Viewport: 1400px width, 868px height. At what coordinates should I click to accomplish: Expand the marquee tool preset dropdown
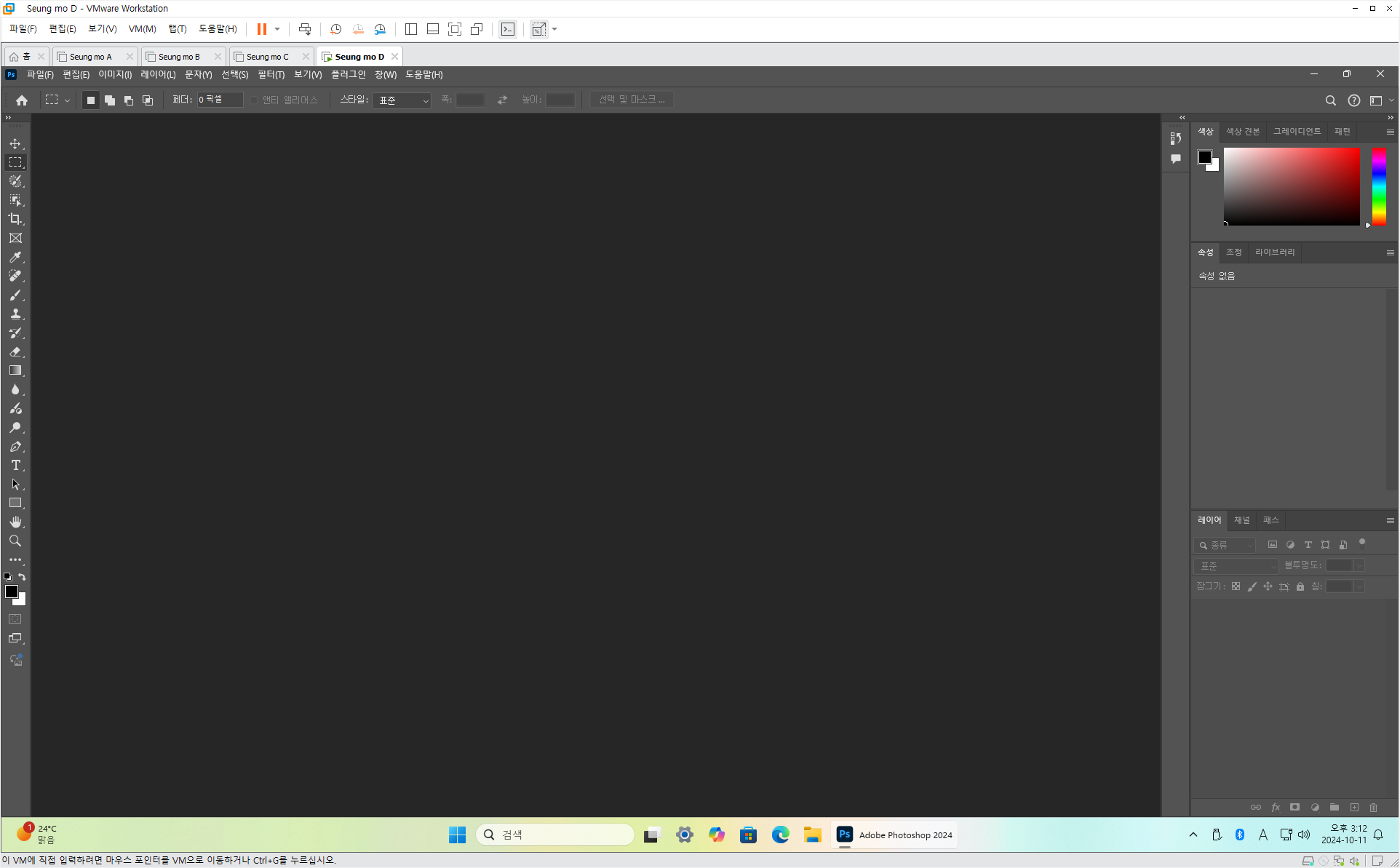[67, 100]
